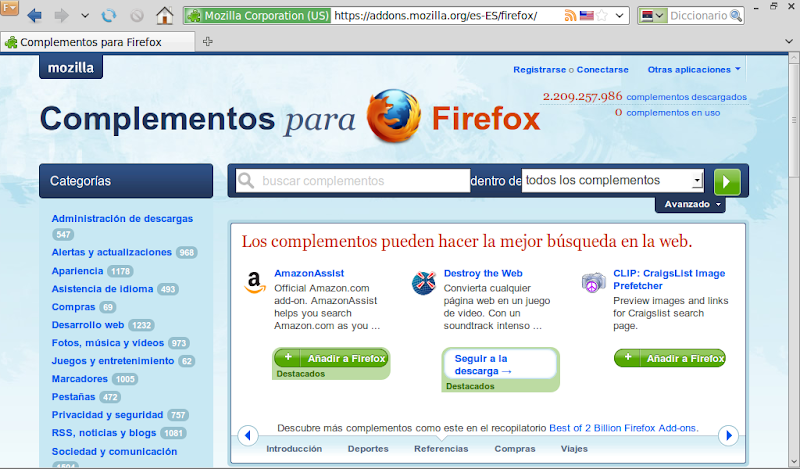The image size is (800, 469).
Task: Expand the Otras aplicaciones menu
Action: point(694,69)
